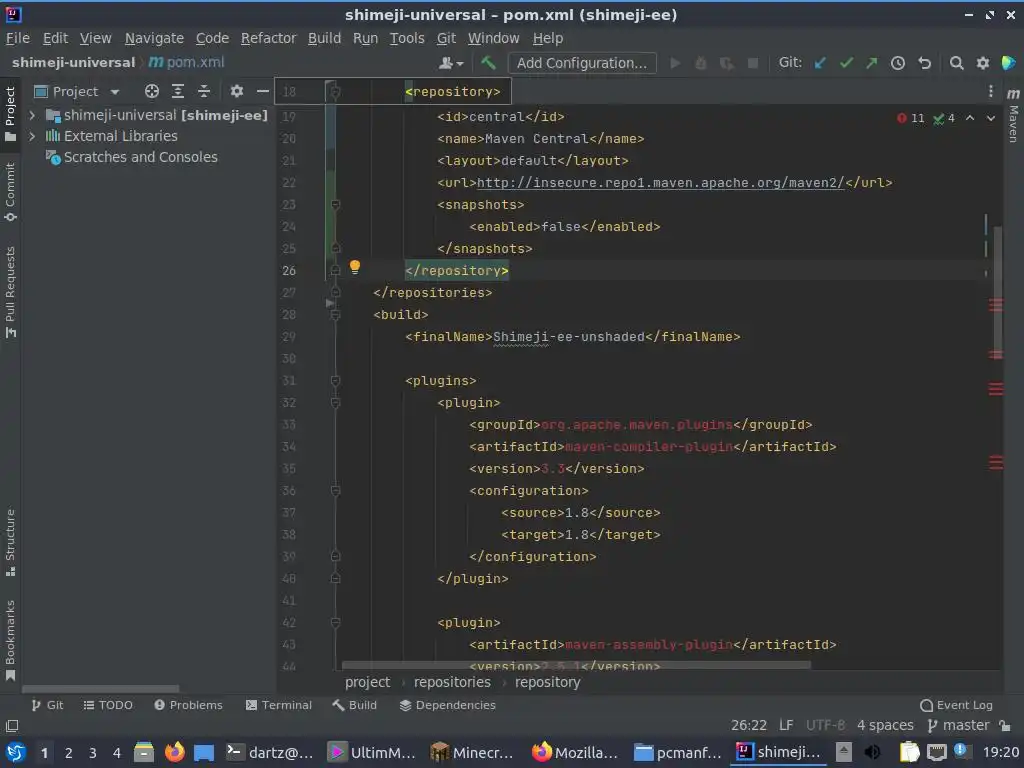Open the Terminal tool window
This screenshot has width=1024, height=768.
[x=279, y=705]
